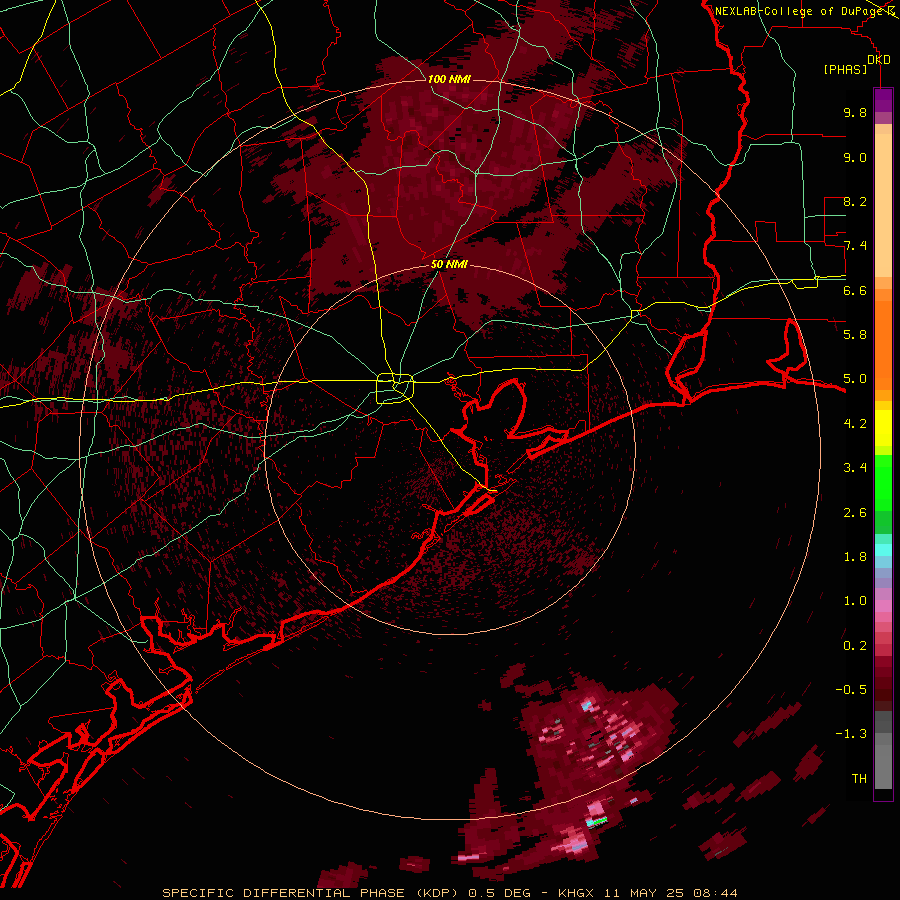The height and width of the screenshot is (900, 900).
Task: Click the 3.4 scale label
Action: point(855,468)
